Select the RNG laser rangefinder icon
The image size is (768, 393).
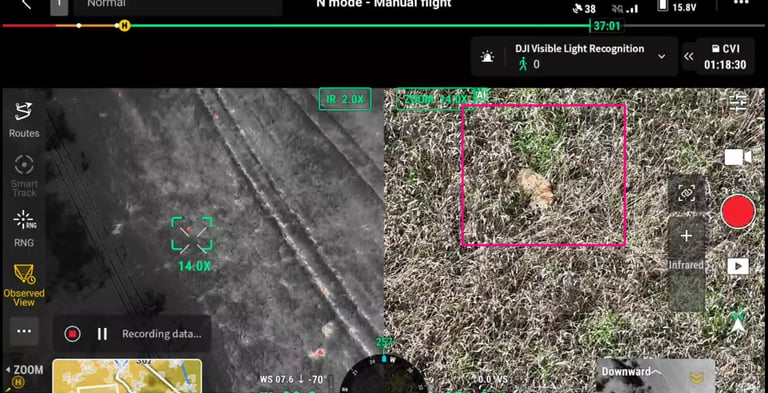pos(24,220)
